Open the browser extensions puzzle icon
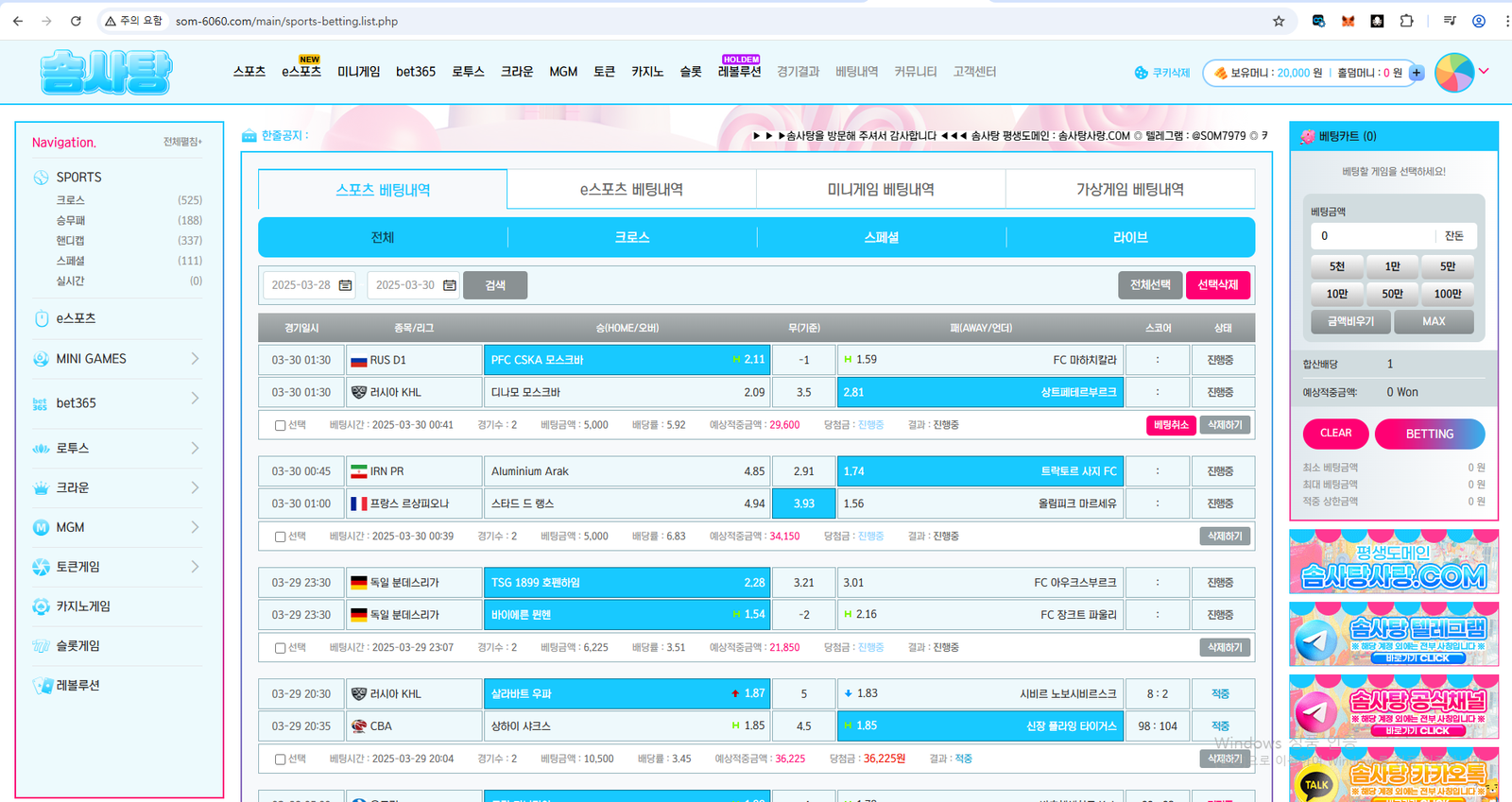Viewport: 1512px width, 802px height. point(1406,21)
